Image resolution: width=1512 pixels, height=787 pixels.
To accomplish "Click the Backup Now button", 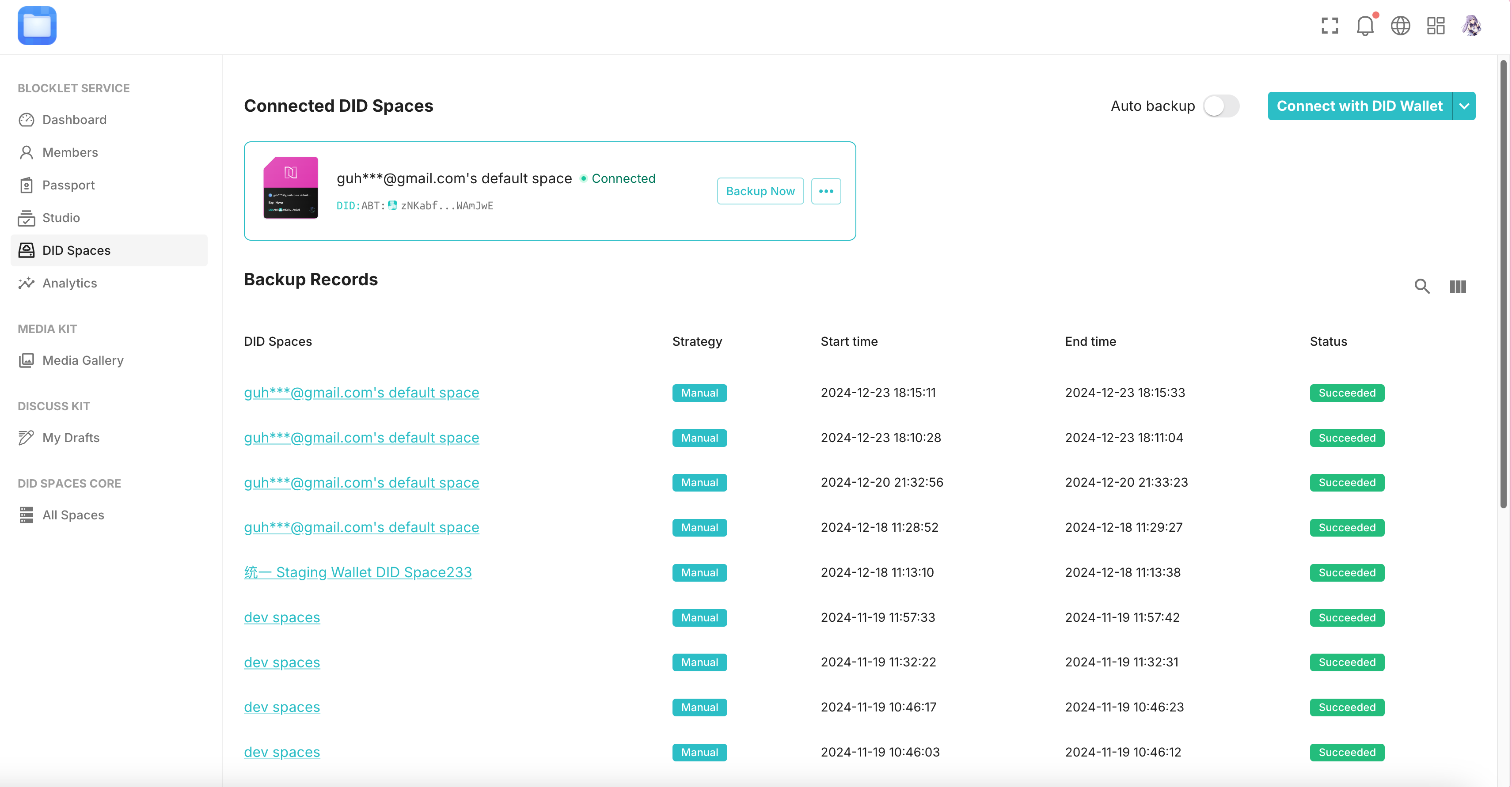I will (760, 191).
